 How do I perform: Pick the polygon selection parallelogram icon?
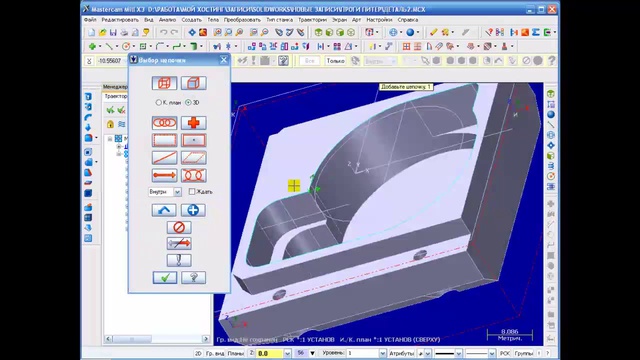pyautogui.click(x=193, y=158)
